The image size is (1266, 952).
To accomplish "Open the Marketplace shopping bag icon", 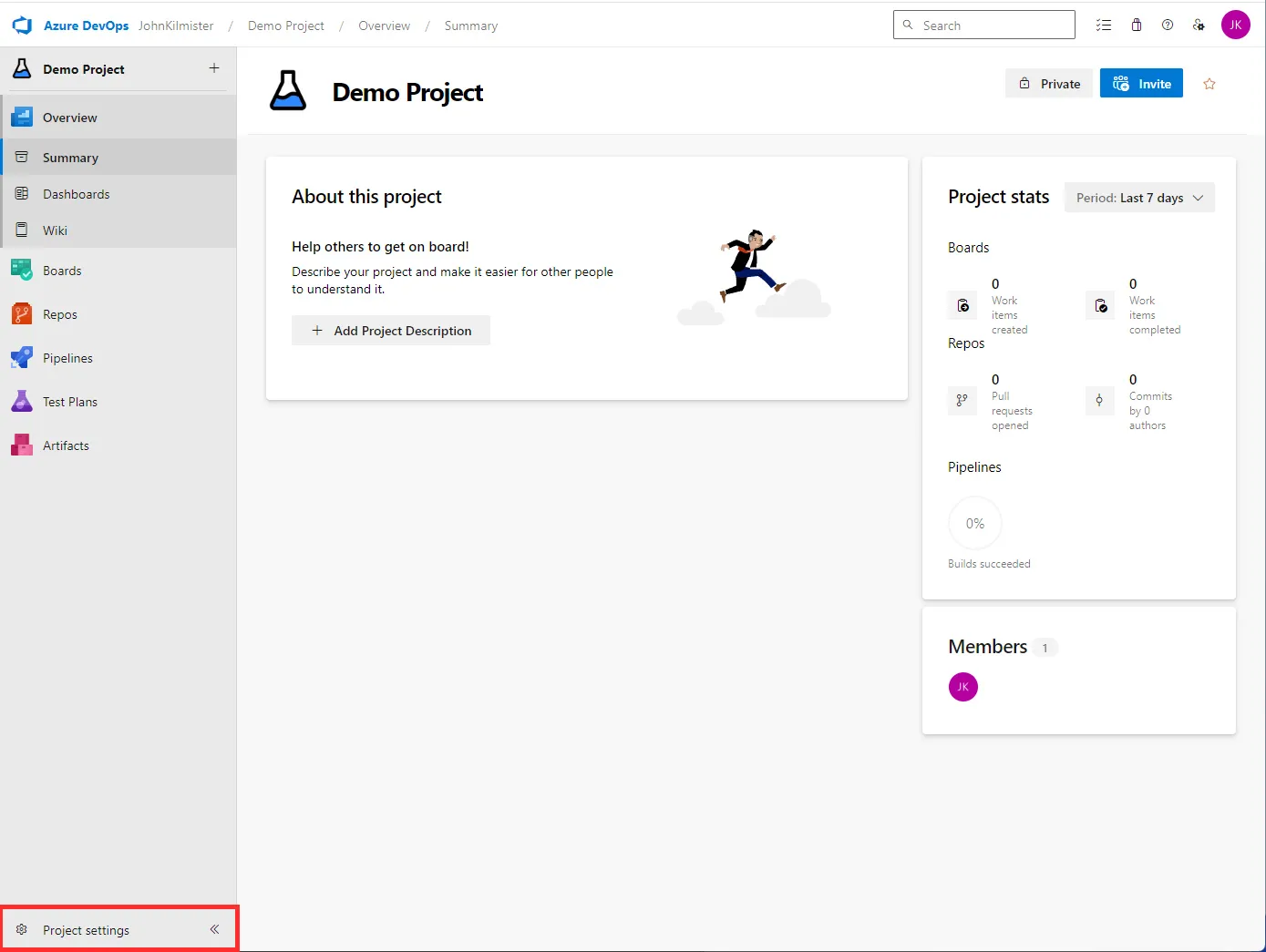I will point(1137,26).
